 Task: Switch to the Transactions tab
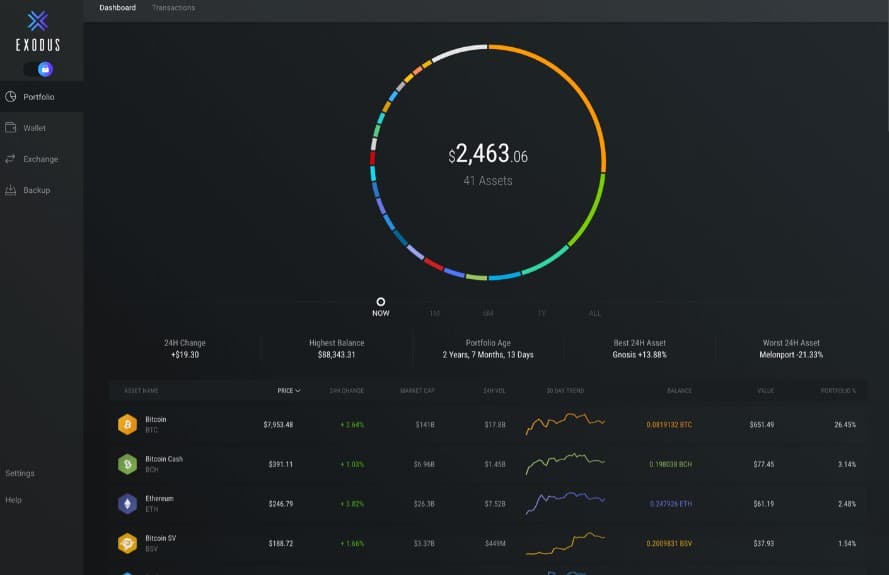click(x=173, y=7)
